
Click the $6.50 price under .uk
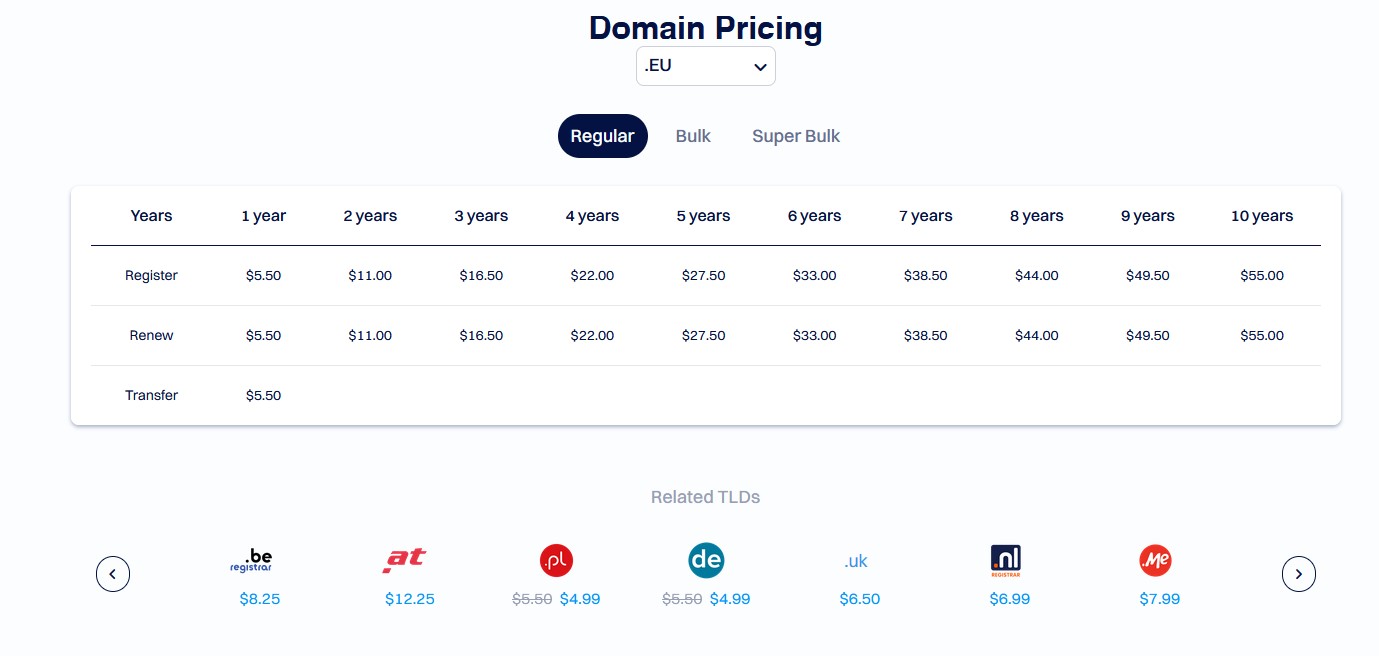pos(860,599)
